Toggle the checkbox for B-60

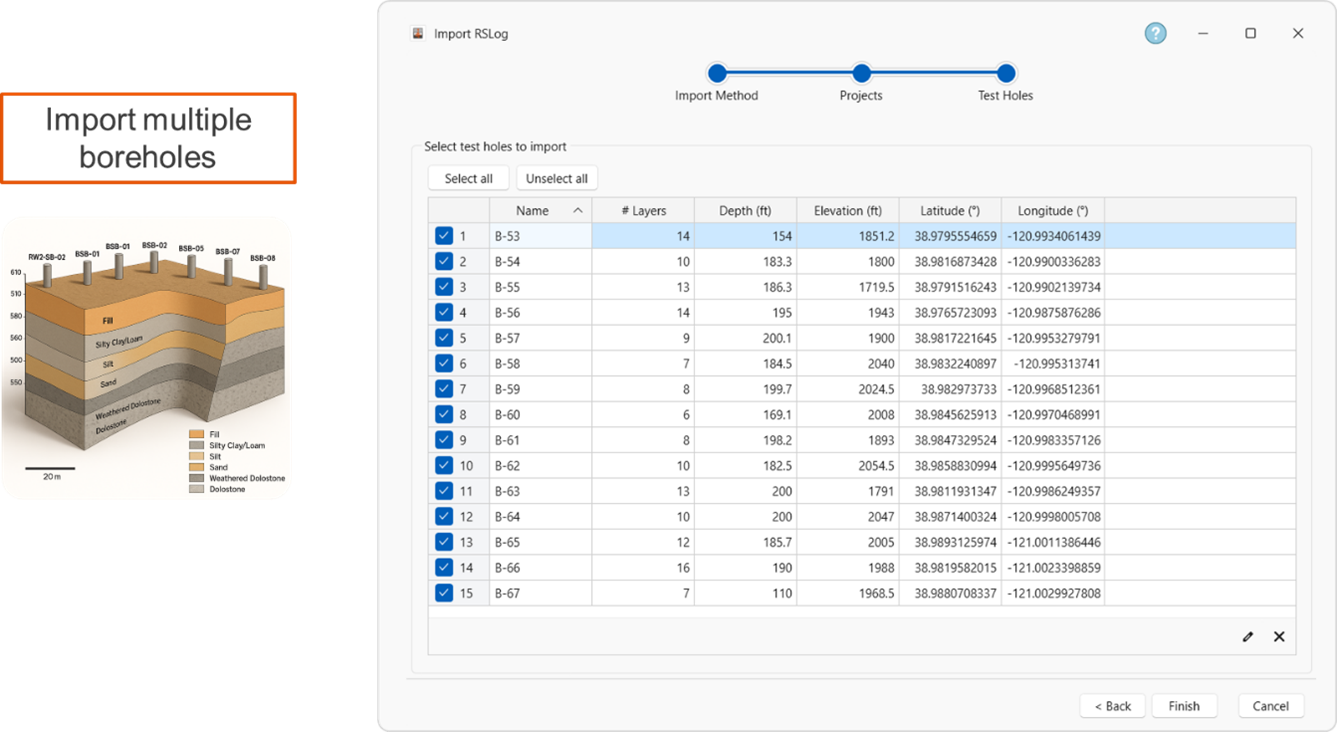444,414
